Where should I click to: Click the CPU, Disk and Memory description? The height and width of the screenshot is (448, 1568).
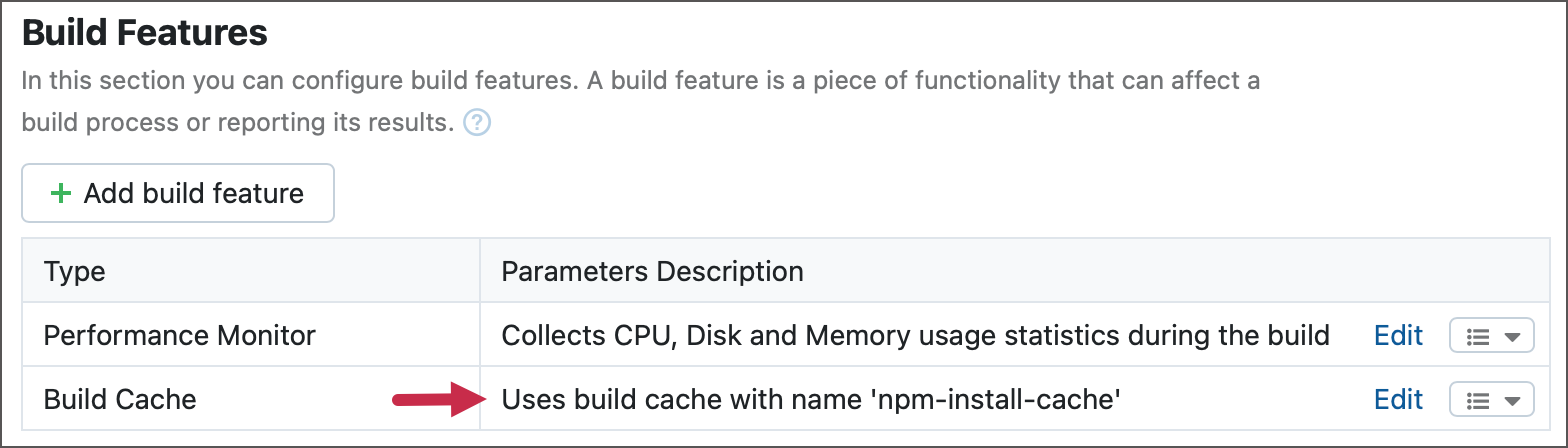coord(915,336)
